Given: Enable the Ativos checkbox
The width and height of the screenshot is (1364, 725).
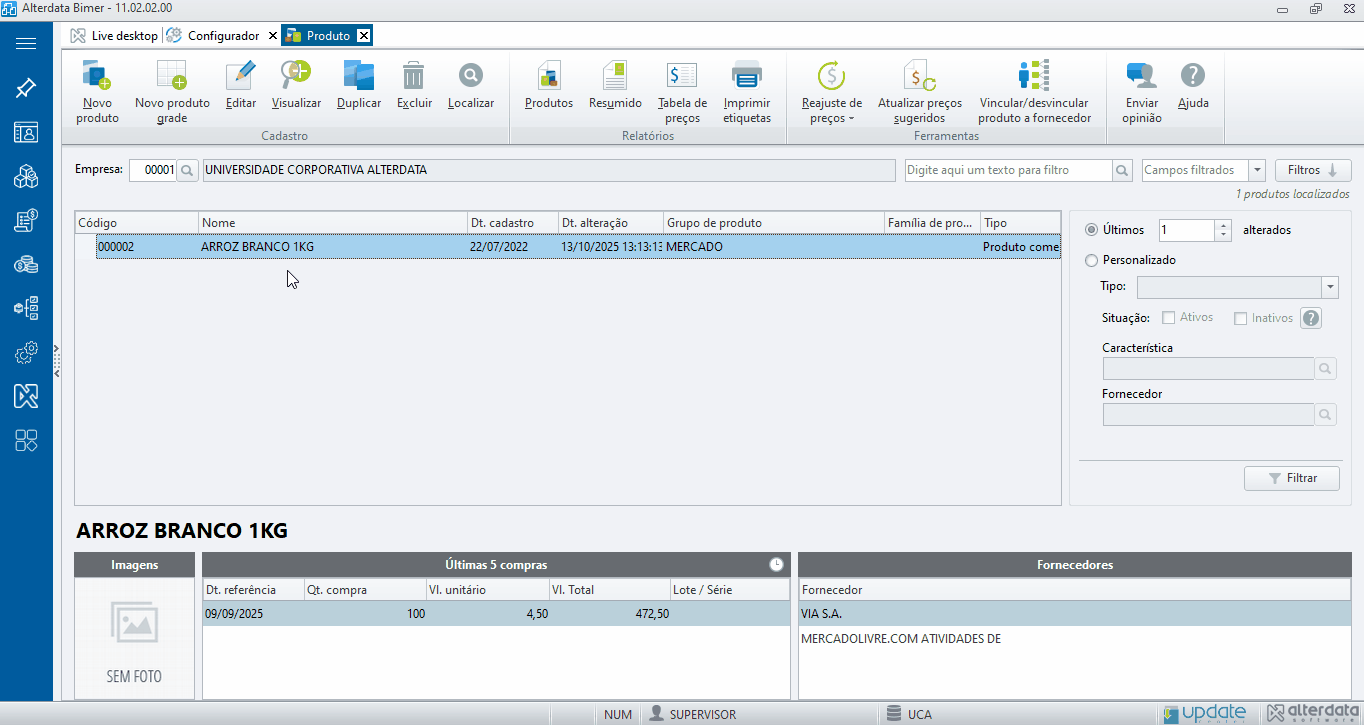Looking at the screenshot, I should click(x=1168, y=318).
